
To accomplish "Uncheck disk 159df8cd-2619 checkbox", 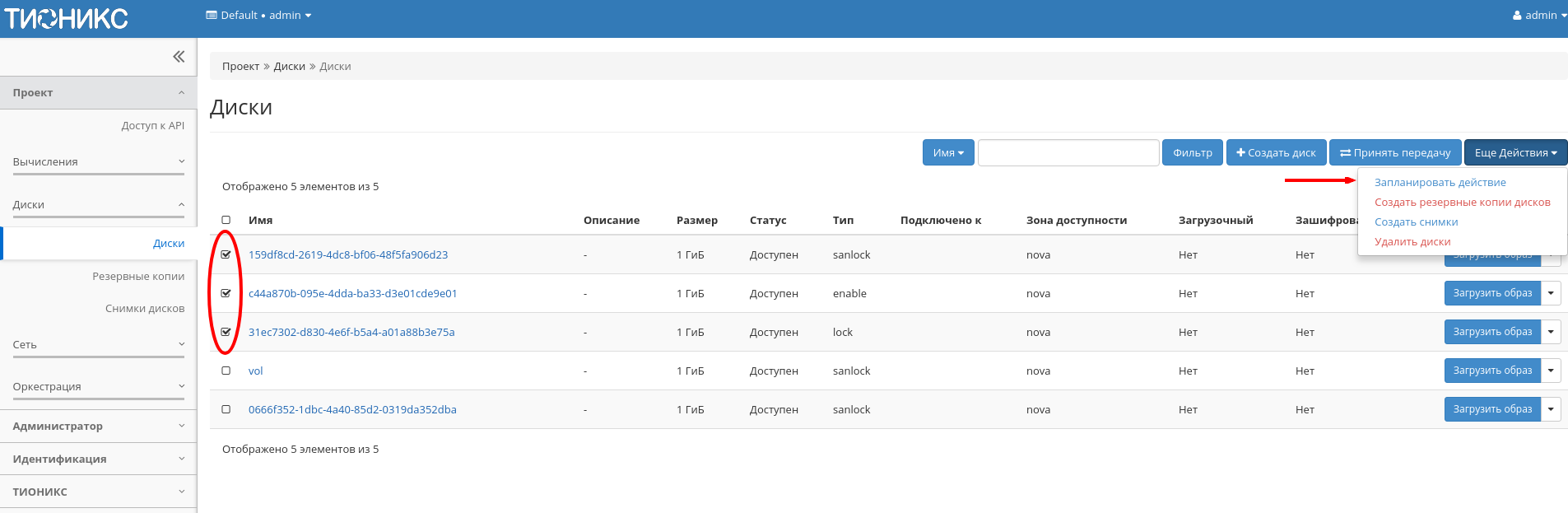I will coord(226,254).
